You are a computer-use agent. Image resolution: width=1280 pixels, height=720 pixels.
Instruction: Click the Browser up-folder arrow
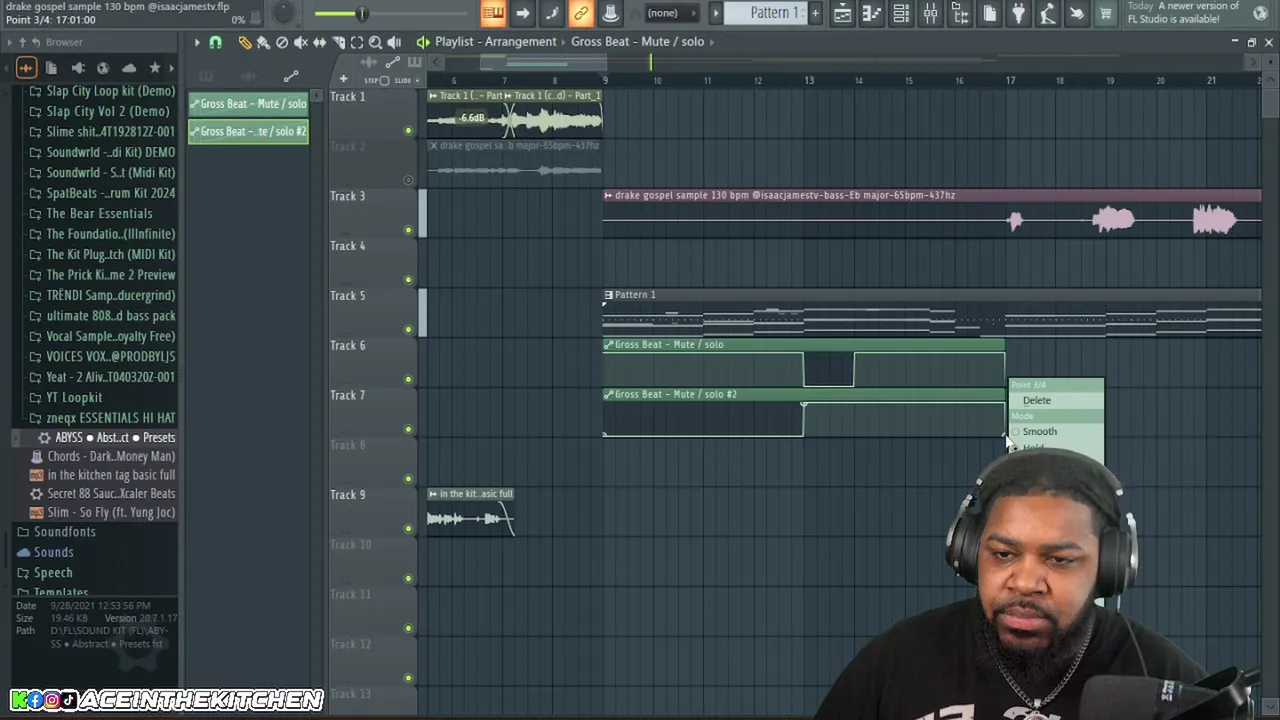tap(22, 42)
